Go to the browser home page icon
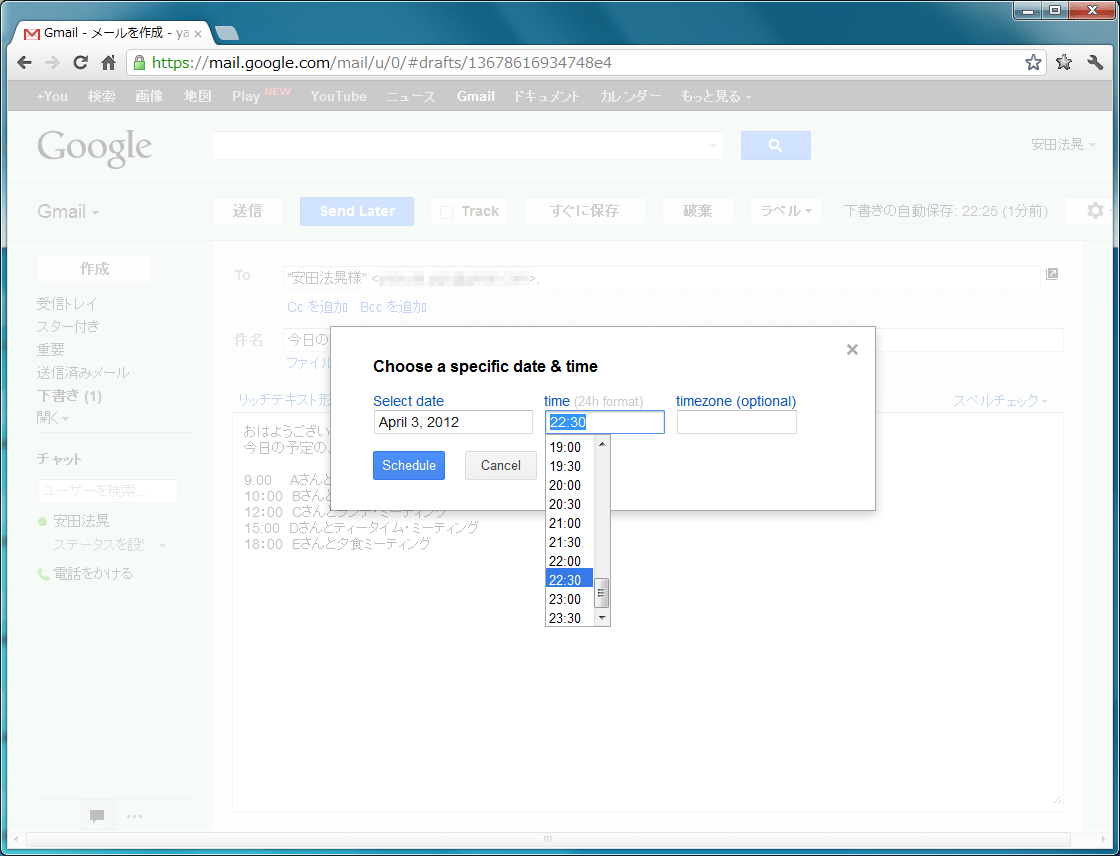Screen dimensions: 1120x856 [109, 63]
